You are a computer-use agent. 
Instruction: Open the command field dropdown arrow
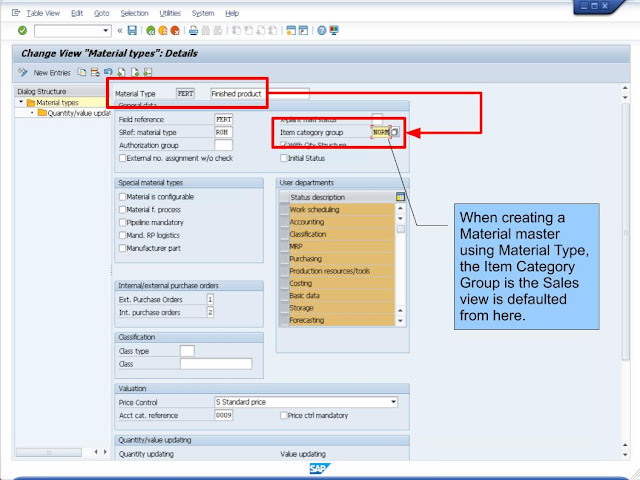[x=106, y=31]
